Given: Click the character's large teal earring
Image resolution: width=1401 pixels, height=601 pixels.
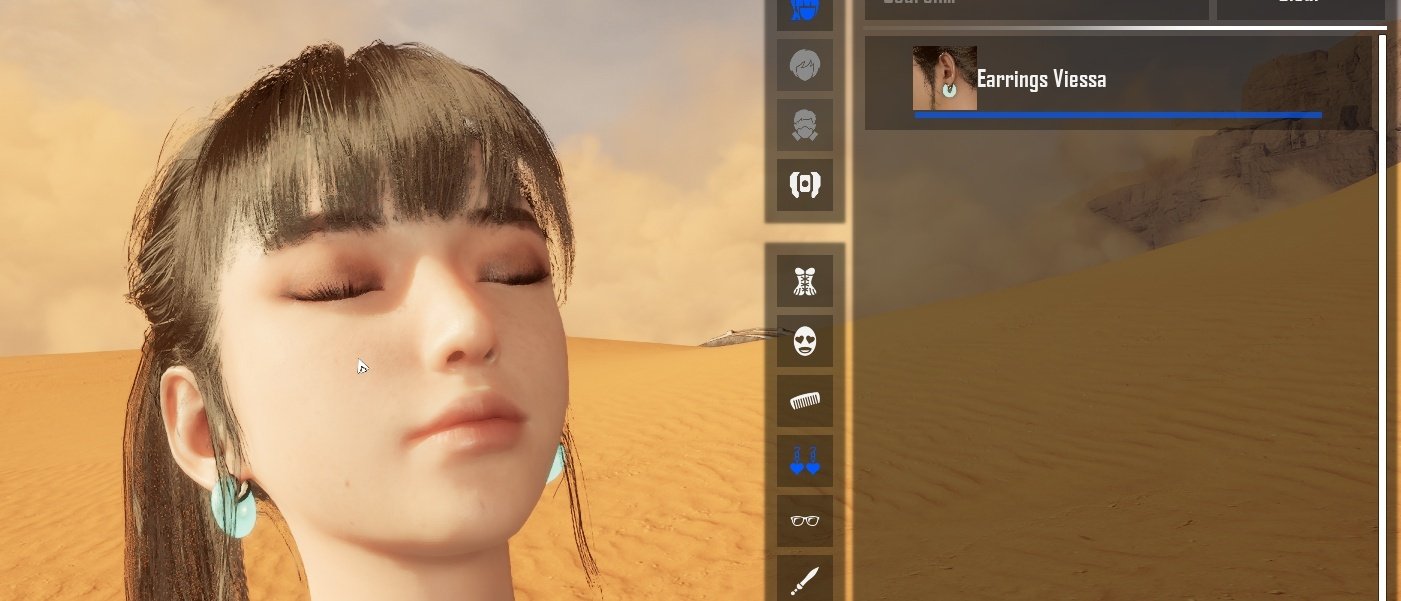Looking at the screenshot, I should click(233, 507).
